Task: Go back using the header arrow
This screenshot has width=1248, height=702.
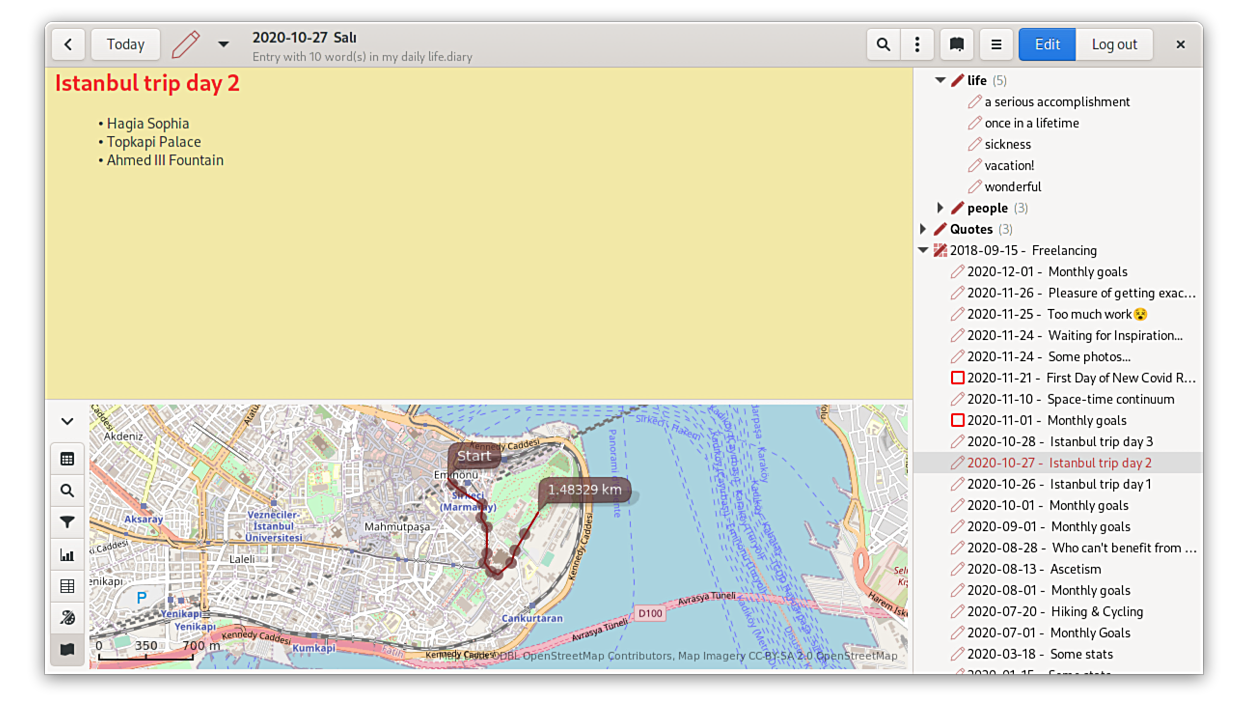Action: 68,44
